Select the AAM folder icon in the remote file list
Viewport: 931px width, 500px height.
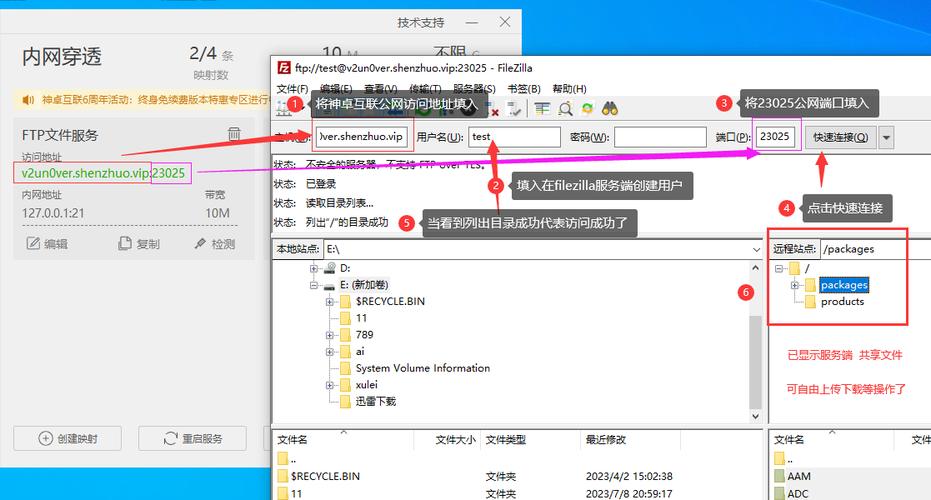pyautogui.click(x=780, y=476)
